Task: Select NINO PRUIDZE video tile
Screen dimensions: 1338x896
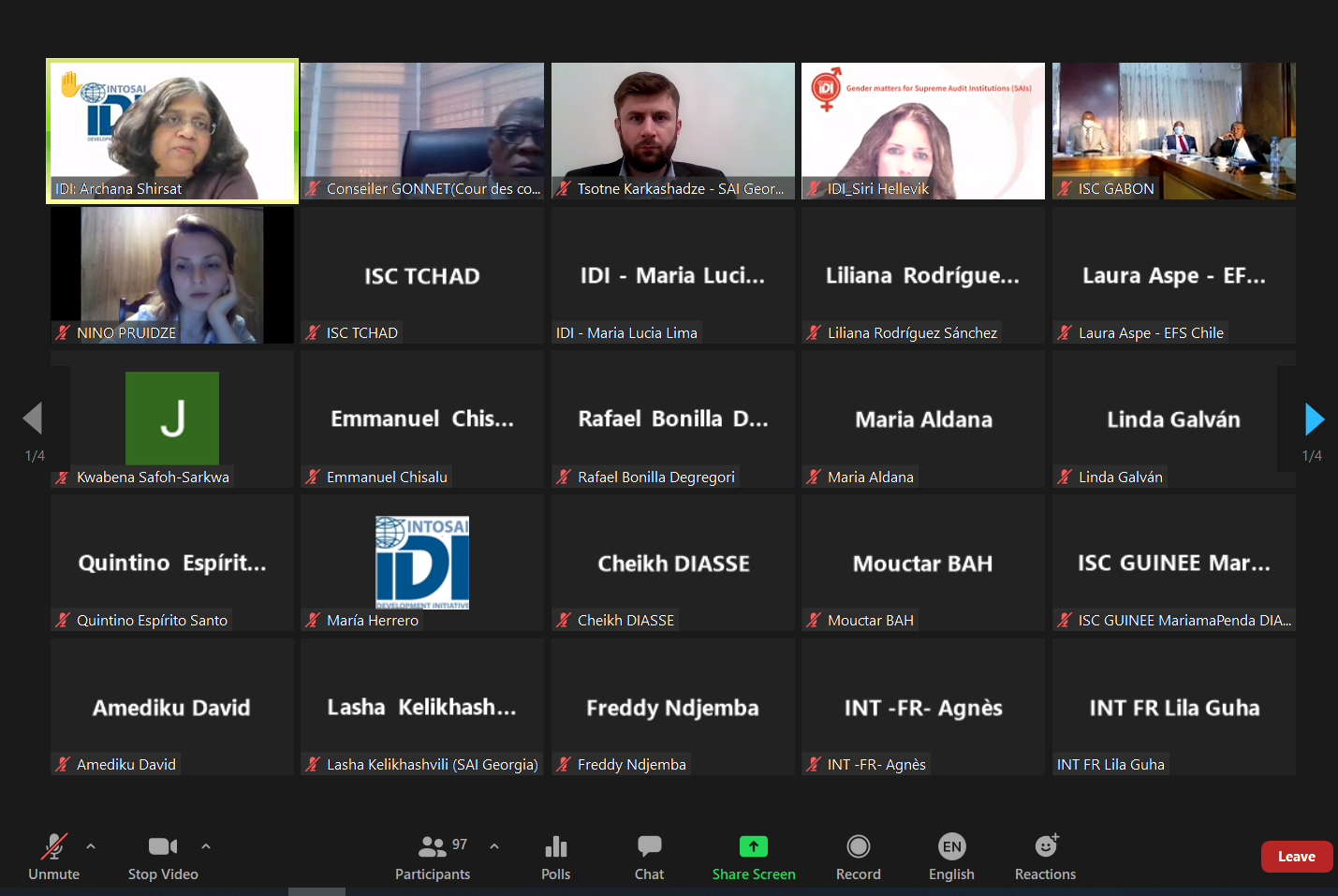Action: tap(172, 275)
